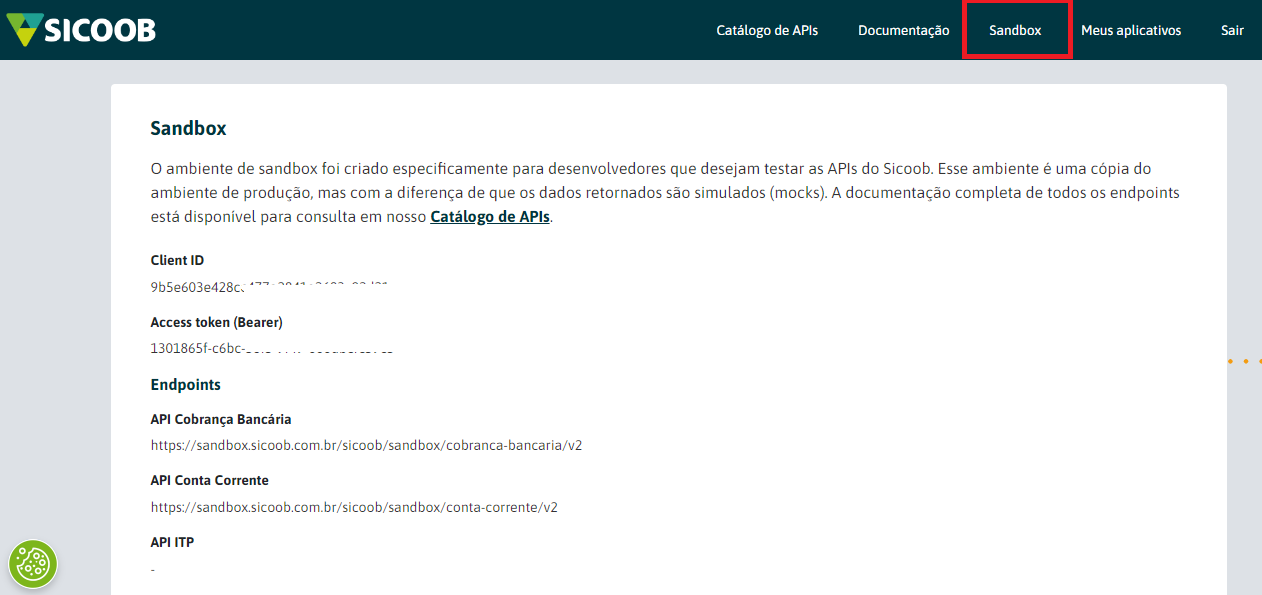Viewport: 1262px width, 595px height.
Task: Select the cobranca-bancaria/v2 sandbox URL
Action: (x=366, y=445)
